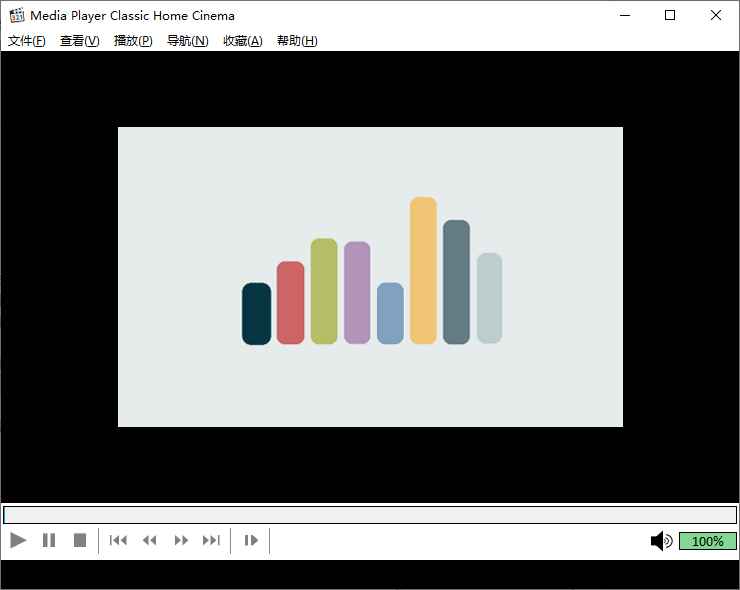Expand the 收藏(A) menu
740x590 pixels.
[242, 41]
